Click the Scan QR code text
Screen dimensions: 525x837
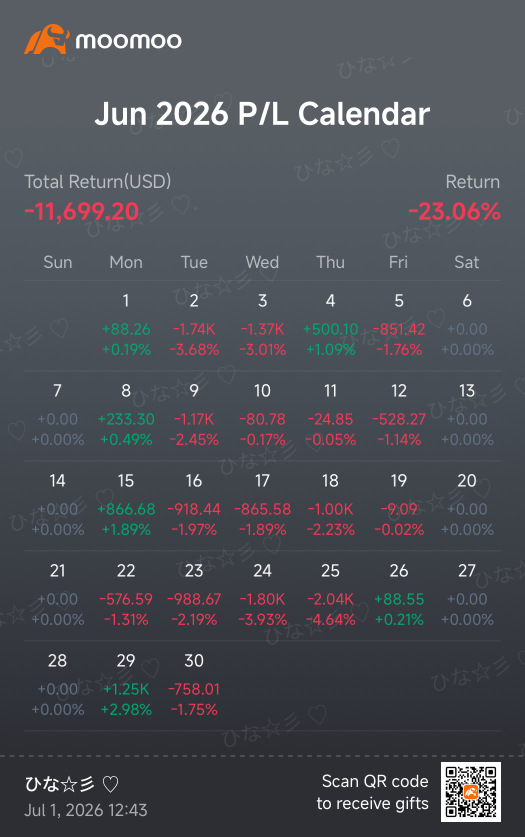(x=375, y=781)
